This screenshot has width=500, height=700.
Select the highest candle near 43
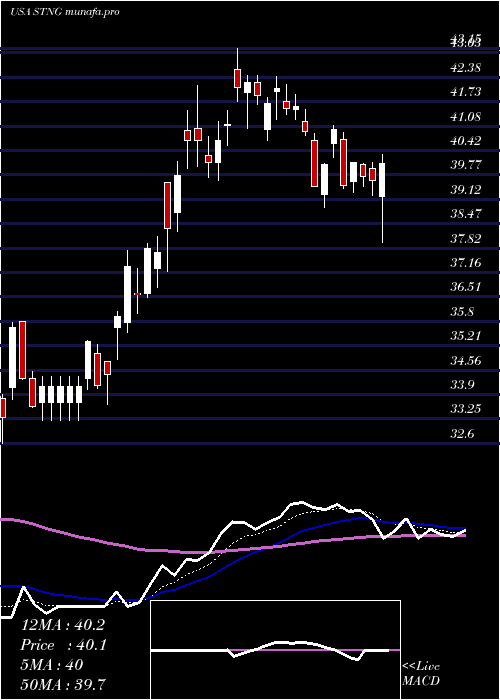pyautogui.click(x=238, y=75)
